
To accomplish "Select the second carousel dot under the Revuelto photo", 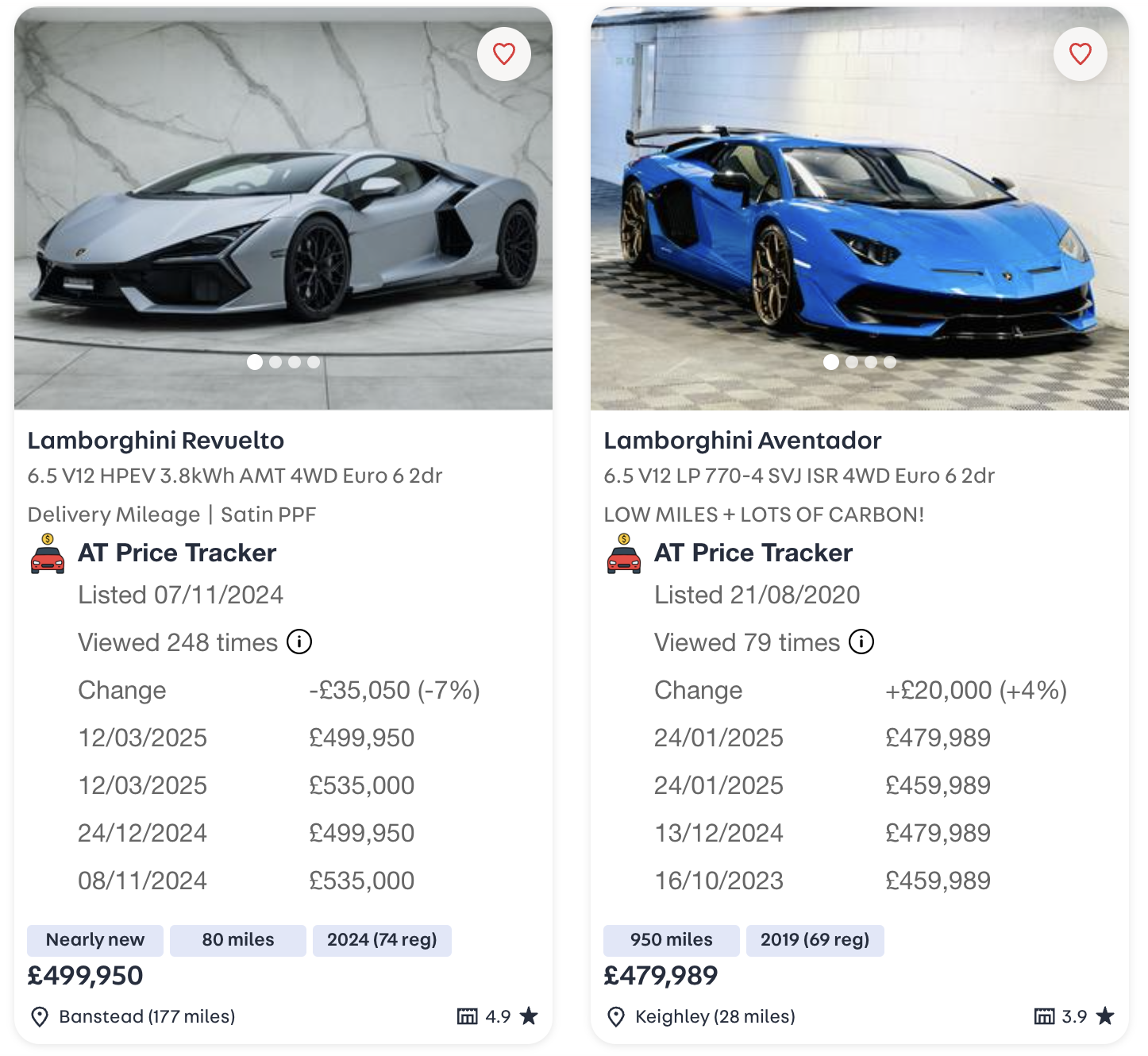I will tap(275, 362).
